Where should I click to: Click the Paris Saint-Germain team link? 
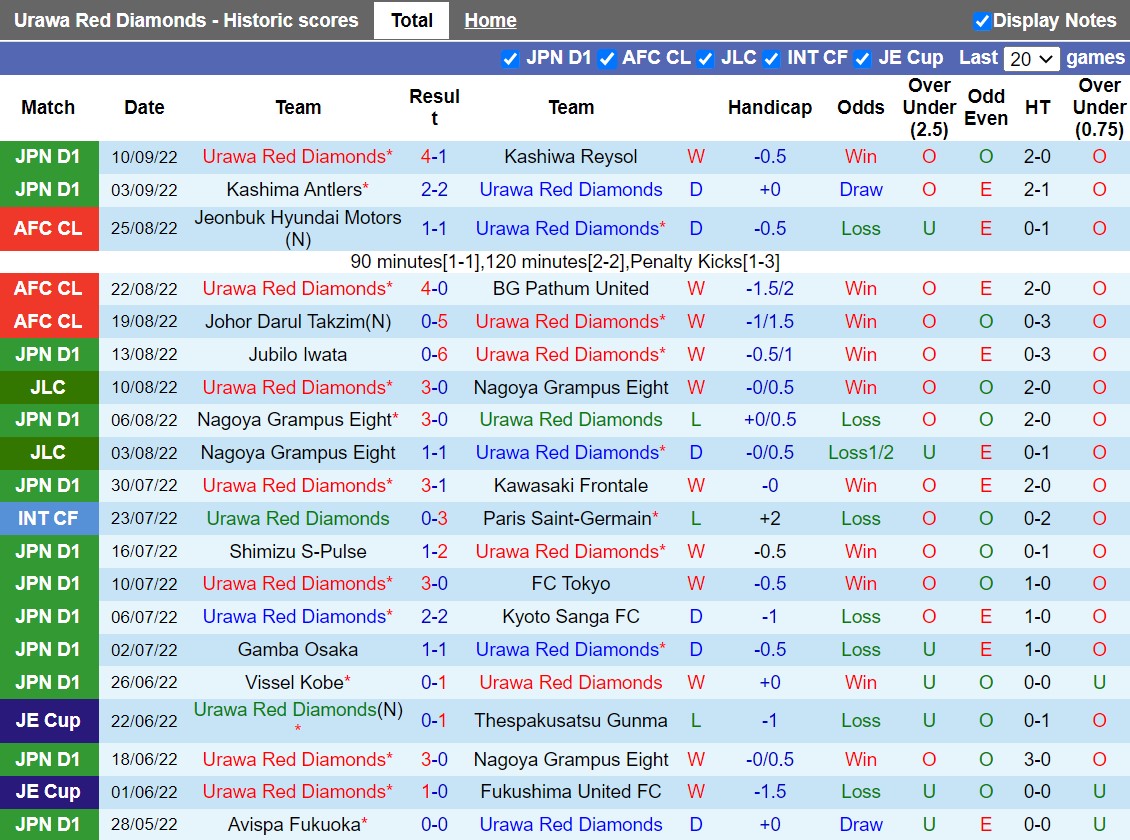click(x=567, y=518)
